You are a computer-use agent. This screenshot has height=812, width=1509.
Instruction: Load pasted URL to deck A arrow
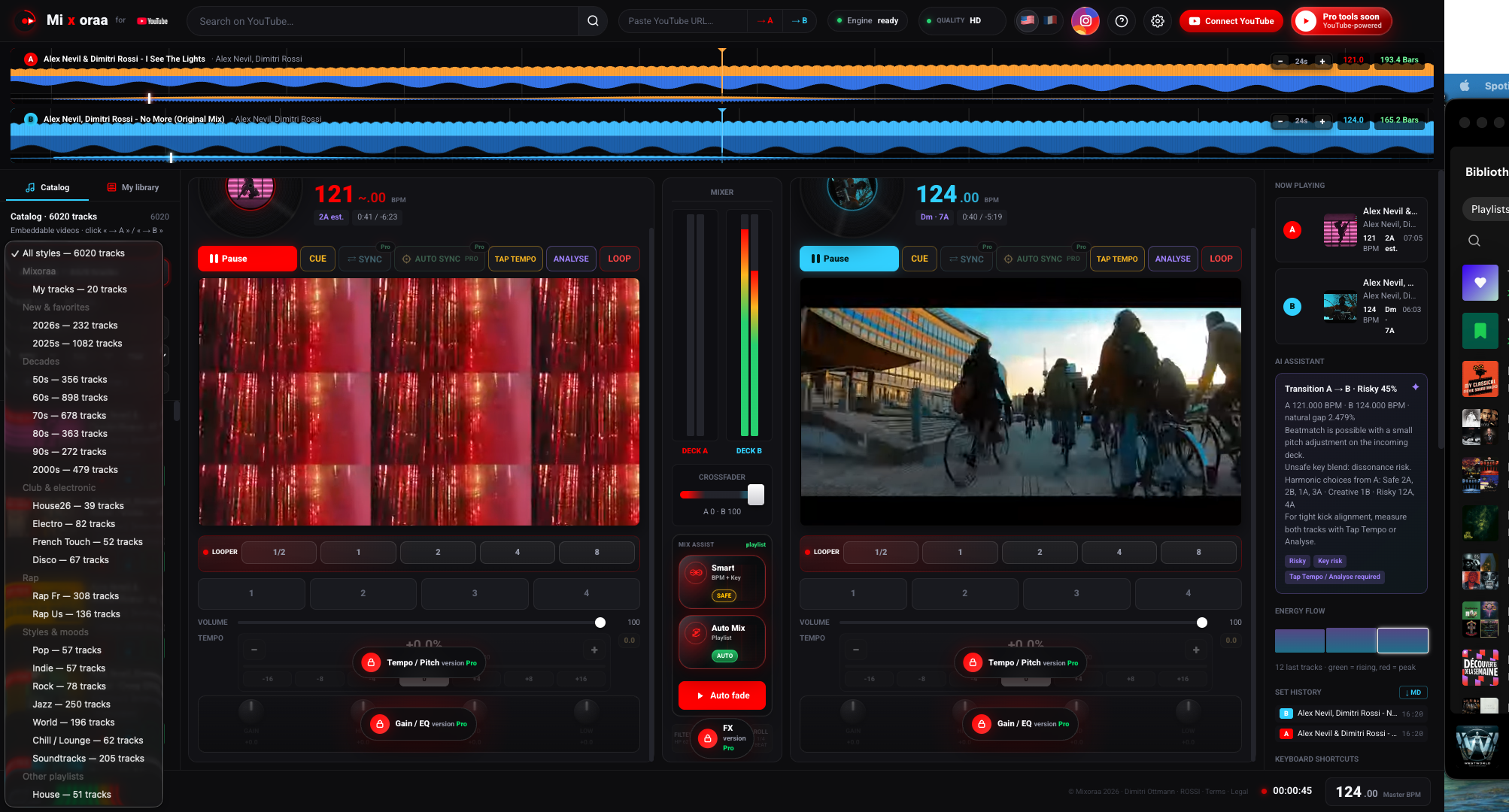pyautogui.click(x=765, y=21)
